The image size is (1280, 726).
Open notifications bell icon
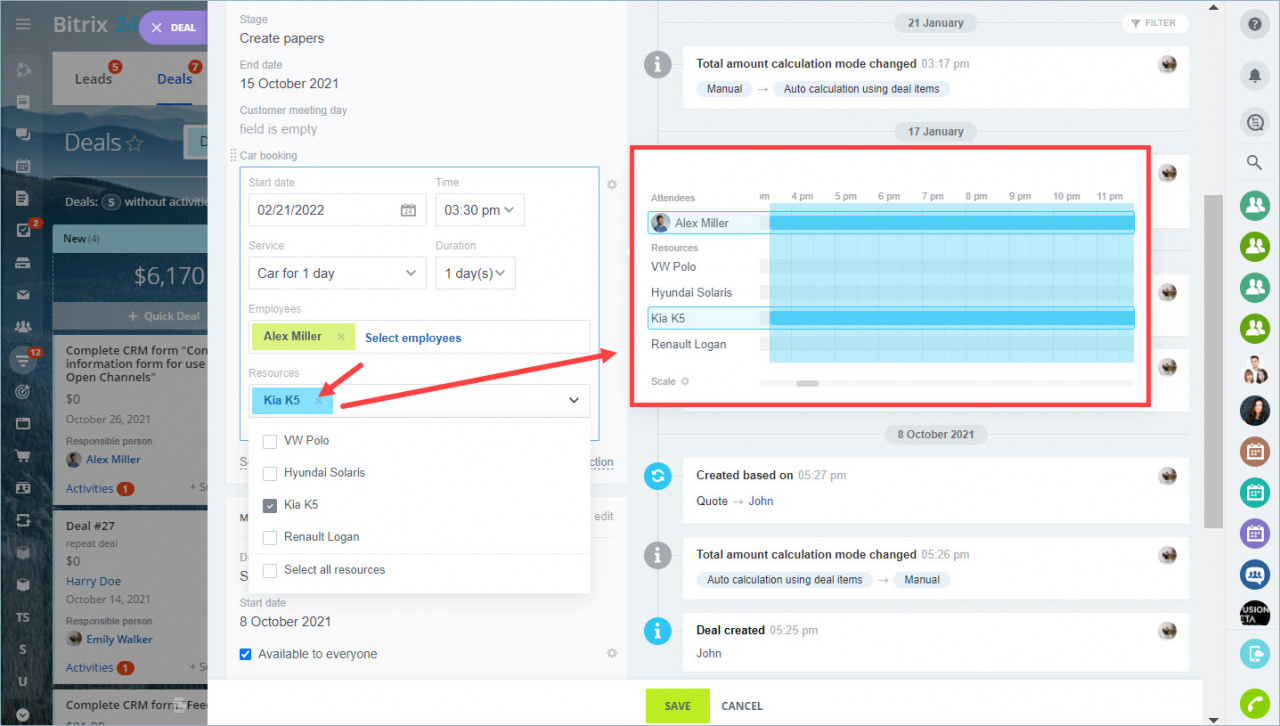(1254, 75)
